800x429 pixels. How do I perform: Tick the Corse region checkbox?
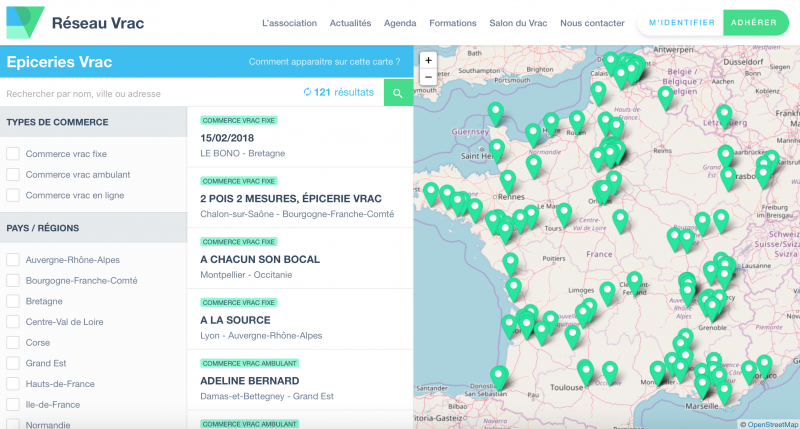click(13, 342)
